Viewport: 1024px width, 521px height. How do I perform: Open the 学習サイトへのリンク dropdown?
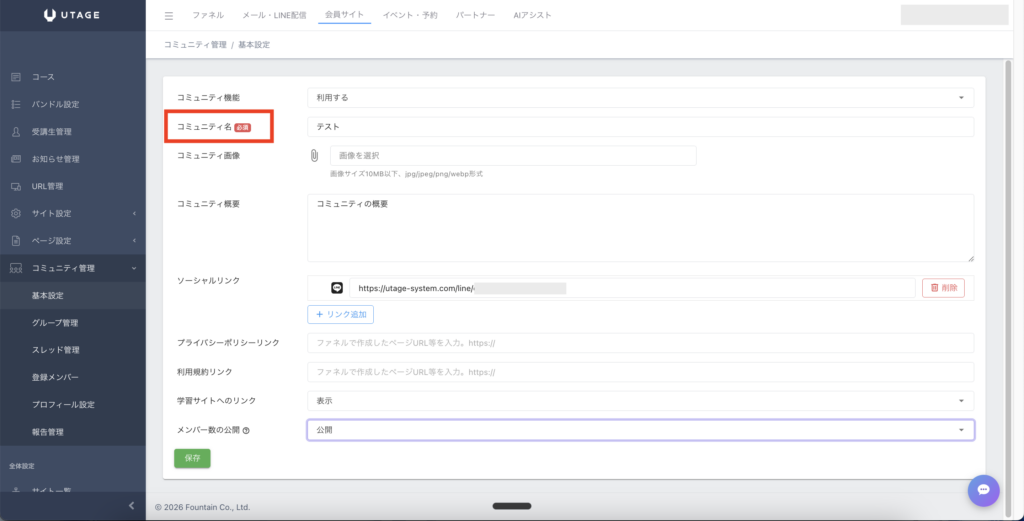[641, 401]
